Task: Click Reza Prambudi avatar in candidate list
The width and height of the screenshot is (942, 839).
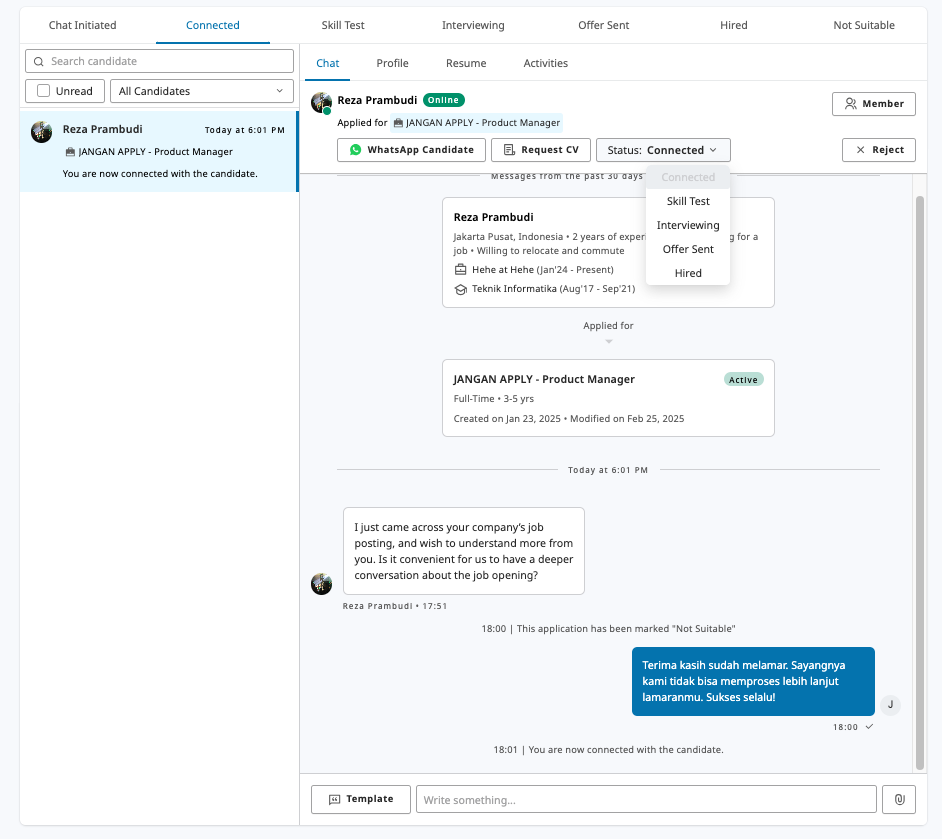Action: click(x=41, y=132)
